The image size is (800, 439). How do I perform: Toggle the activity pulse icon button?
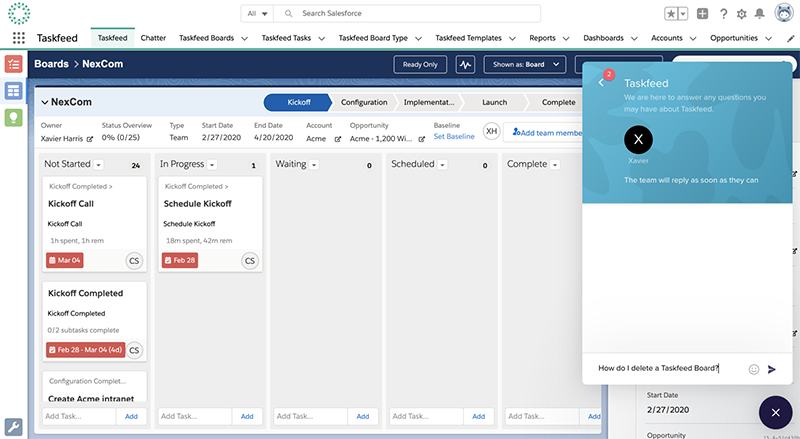(x=465, y=65)
